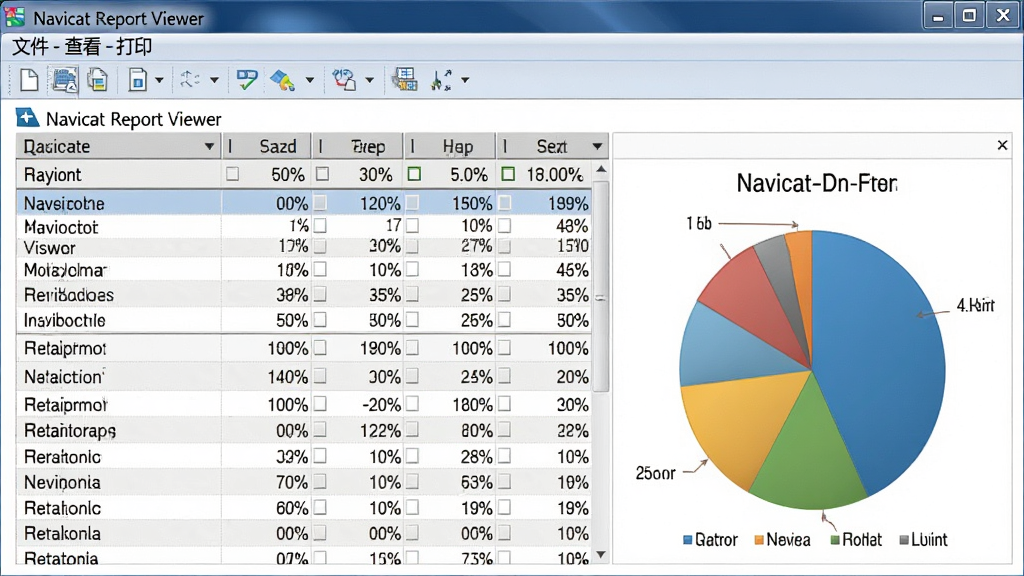
Task: Click the -20% cell value
Action: (381, 405)
